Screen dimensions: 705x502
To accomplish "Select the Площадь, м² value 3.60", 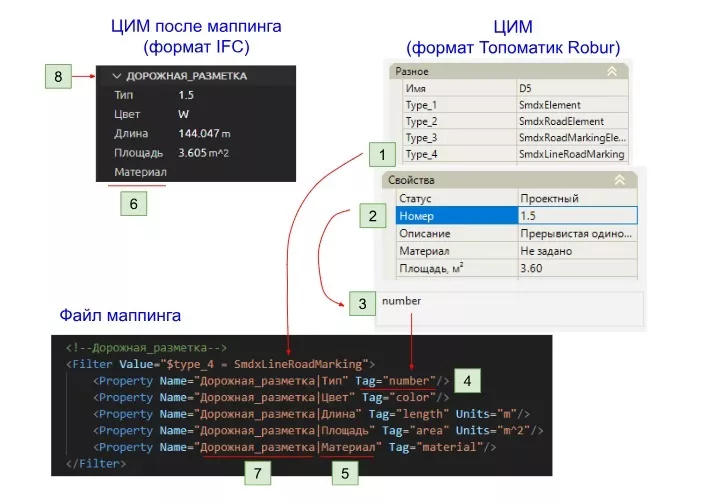I will pos(575,269).
